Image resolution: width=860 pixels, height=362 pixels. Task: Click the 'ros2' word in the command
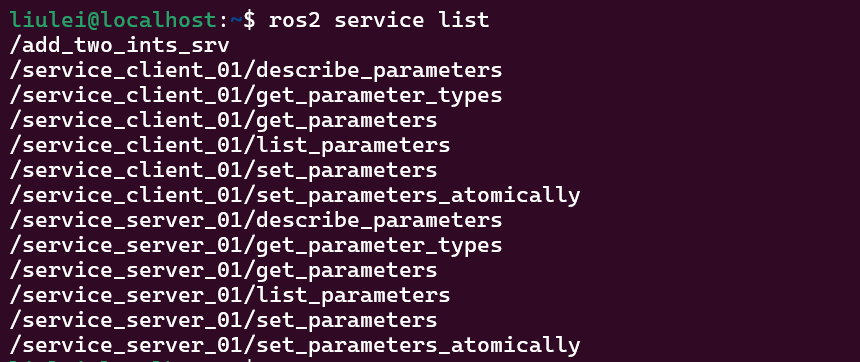coord(295,20)
